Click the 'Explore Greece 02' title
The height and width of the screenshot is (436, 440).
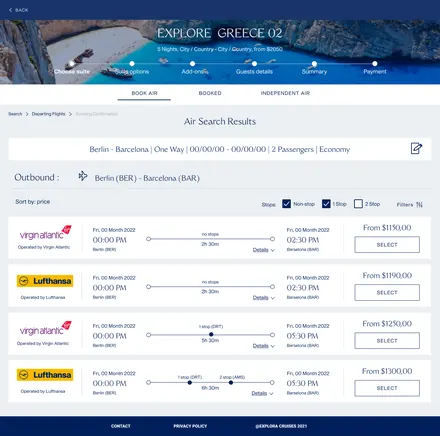click(x=220, y=33)
